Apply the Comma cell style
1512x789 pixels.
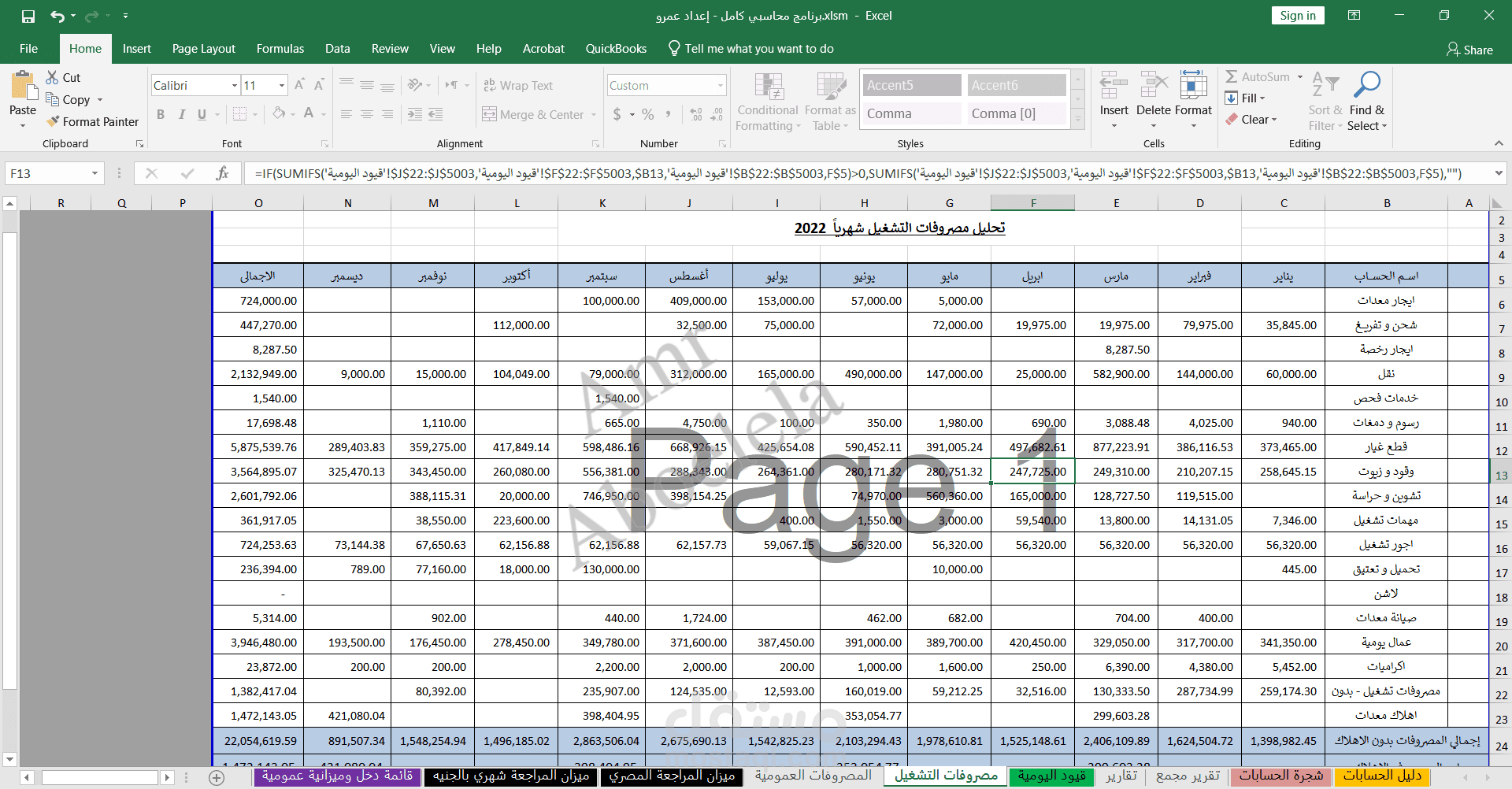coord(911,113)
